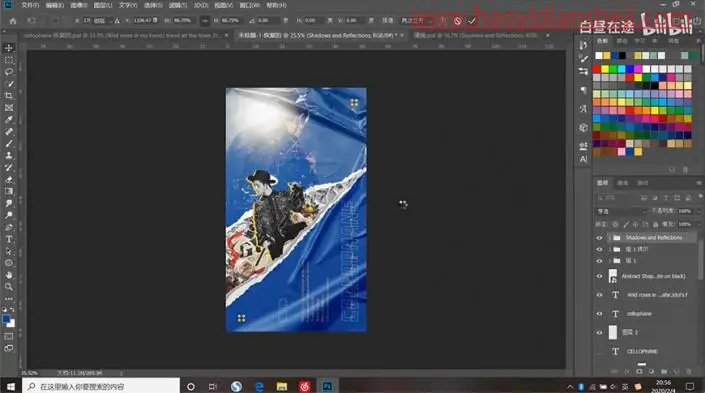705x393 pixels.
Task: Select the Hand tool
Action: pos(9,275)
